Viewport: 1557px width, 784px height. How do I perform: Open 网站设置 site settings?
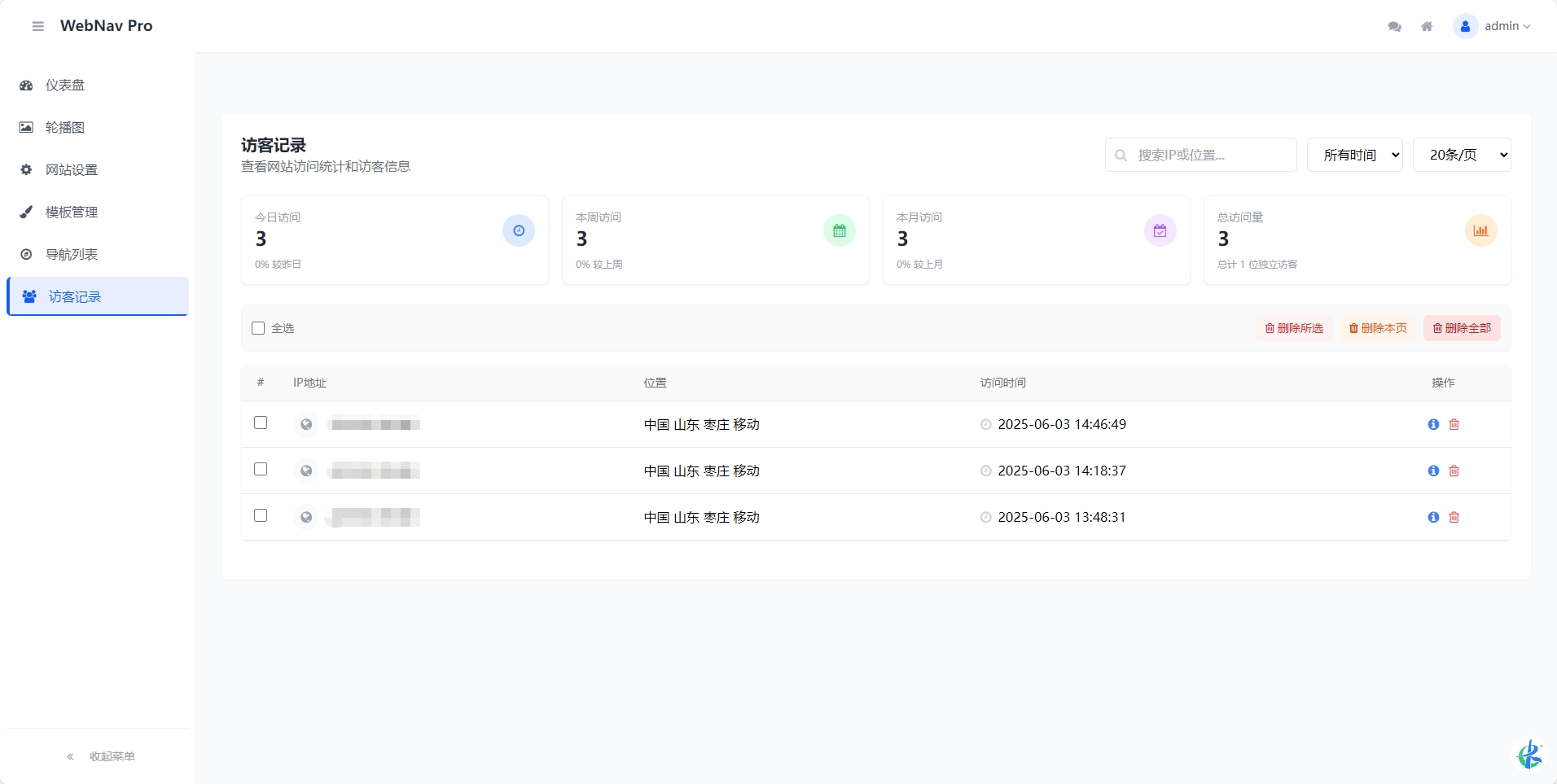click(70, 169)
